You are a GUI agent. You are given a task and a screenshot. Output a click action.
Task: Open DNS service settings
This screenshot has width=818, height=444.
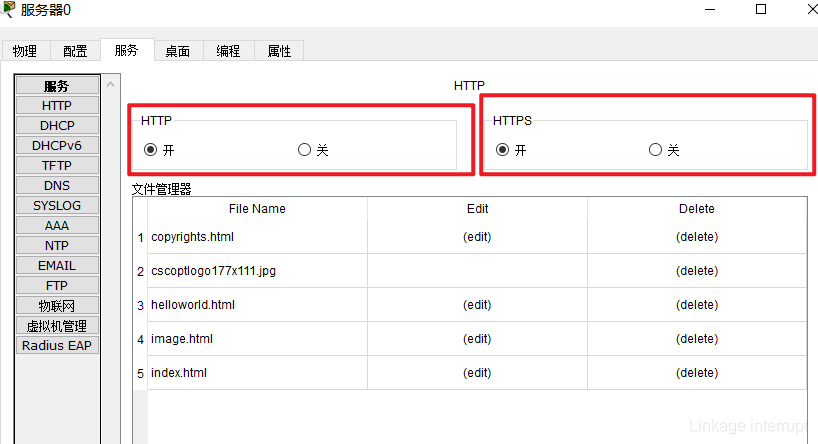[57, 186]
